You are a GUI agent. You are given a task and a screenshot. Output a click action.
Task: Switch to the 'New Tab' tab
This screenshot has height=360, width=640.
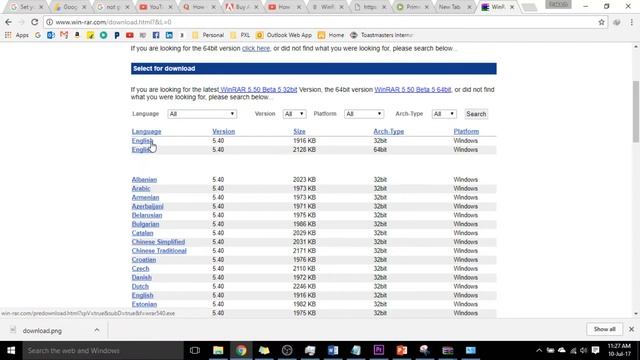(x=455, y=7)
